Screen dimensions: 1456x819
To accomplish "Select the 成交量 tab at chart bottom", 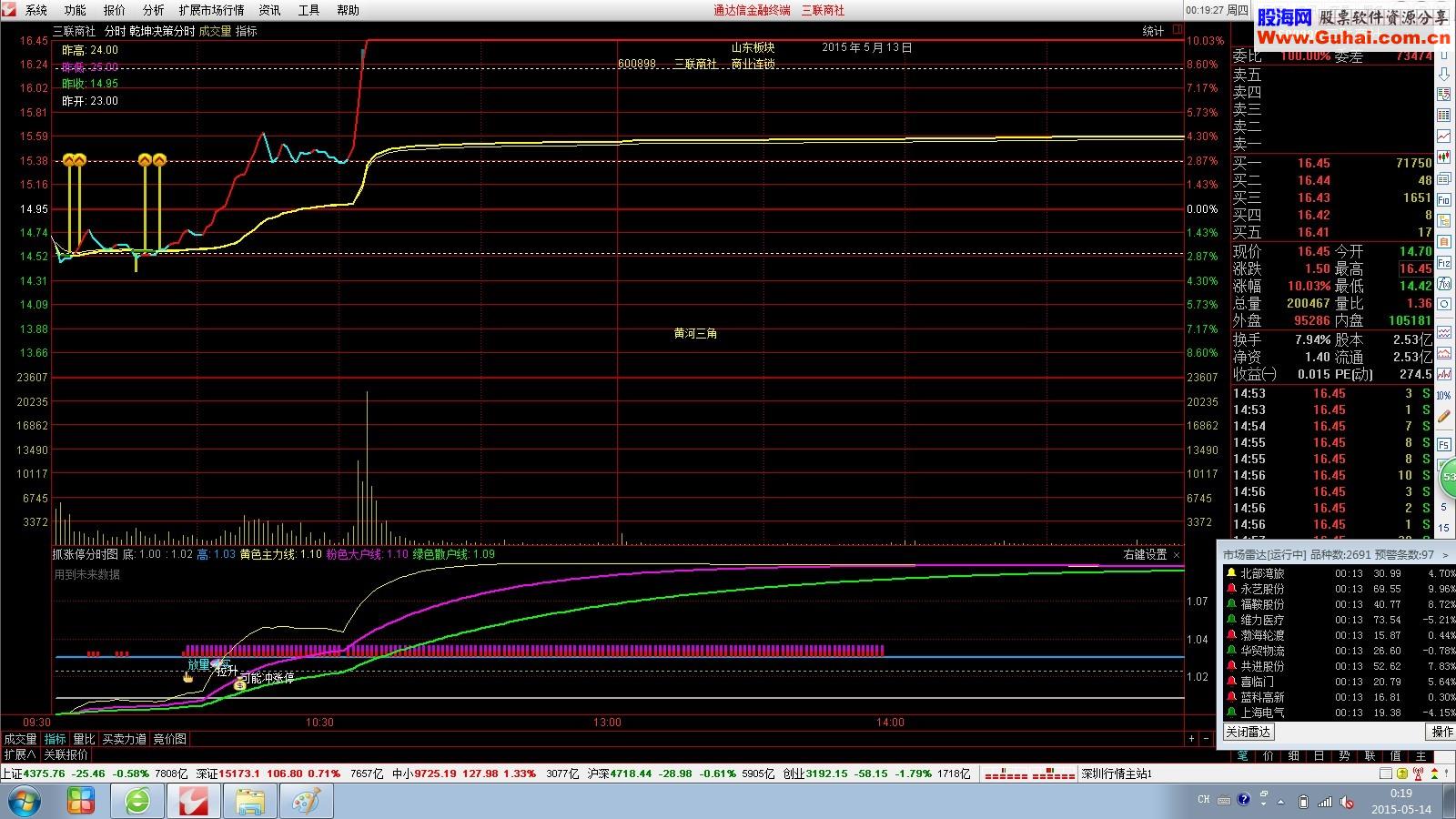I will [x=20, y=739].
